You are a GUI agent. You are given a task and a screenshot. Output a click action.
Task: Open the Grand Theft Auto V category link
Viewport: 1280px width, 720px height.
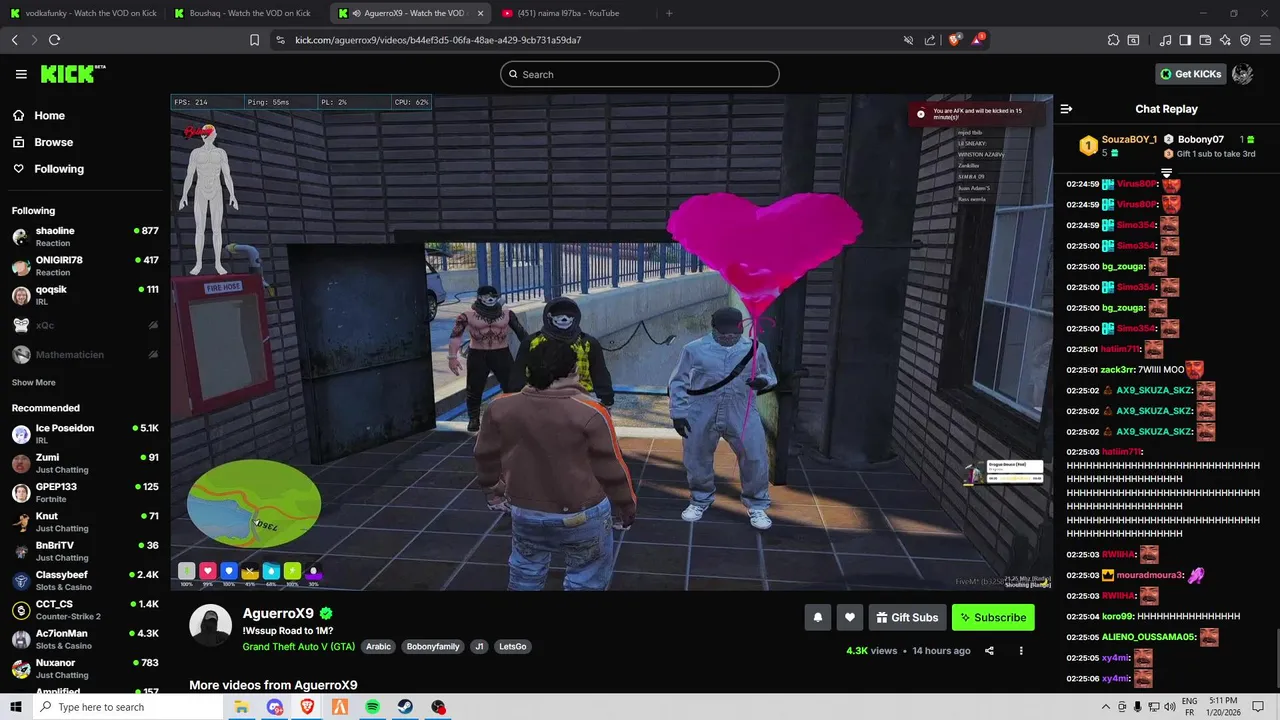[x=298, y=647]
